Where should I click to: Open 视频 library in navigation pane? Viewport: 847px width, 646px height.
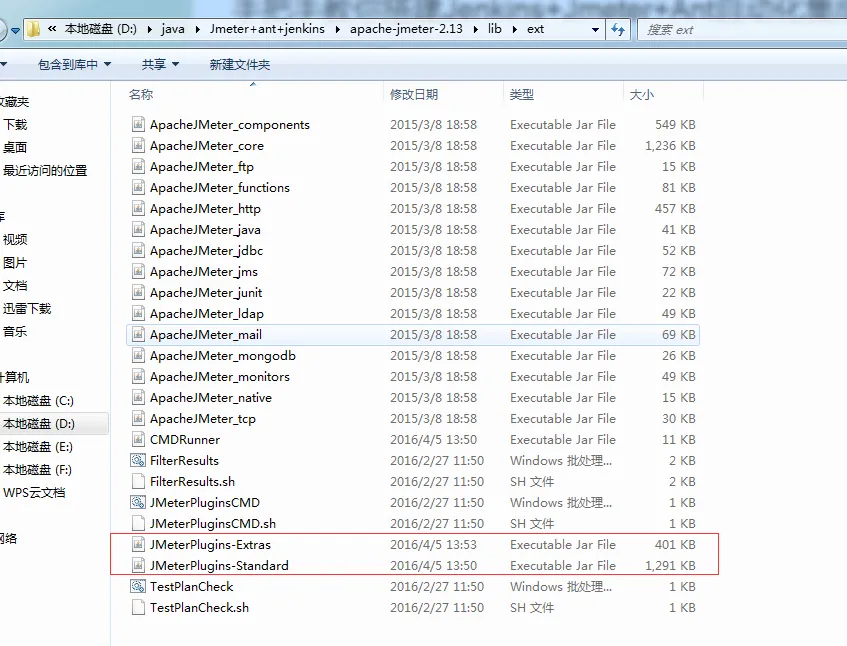pyautogui.click(x=15, y=239)
